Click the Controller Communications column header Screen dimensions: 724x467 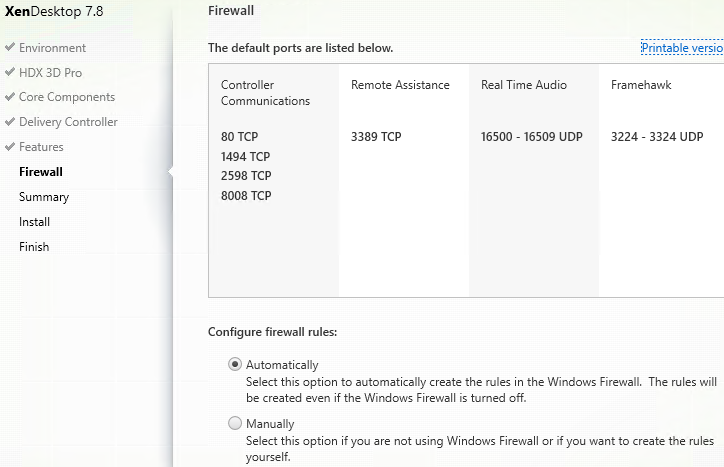[x=265, y=93]
